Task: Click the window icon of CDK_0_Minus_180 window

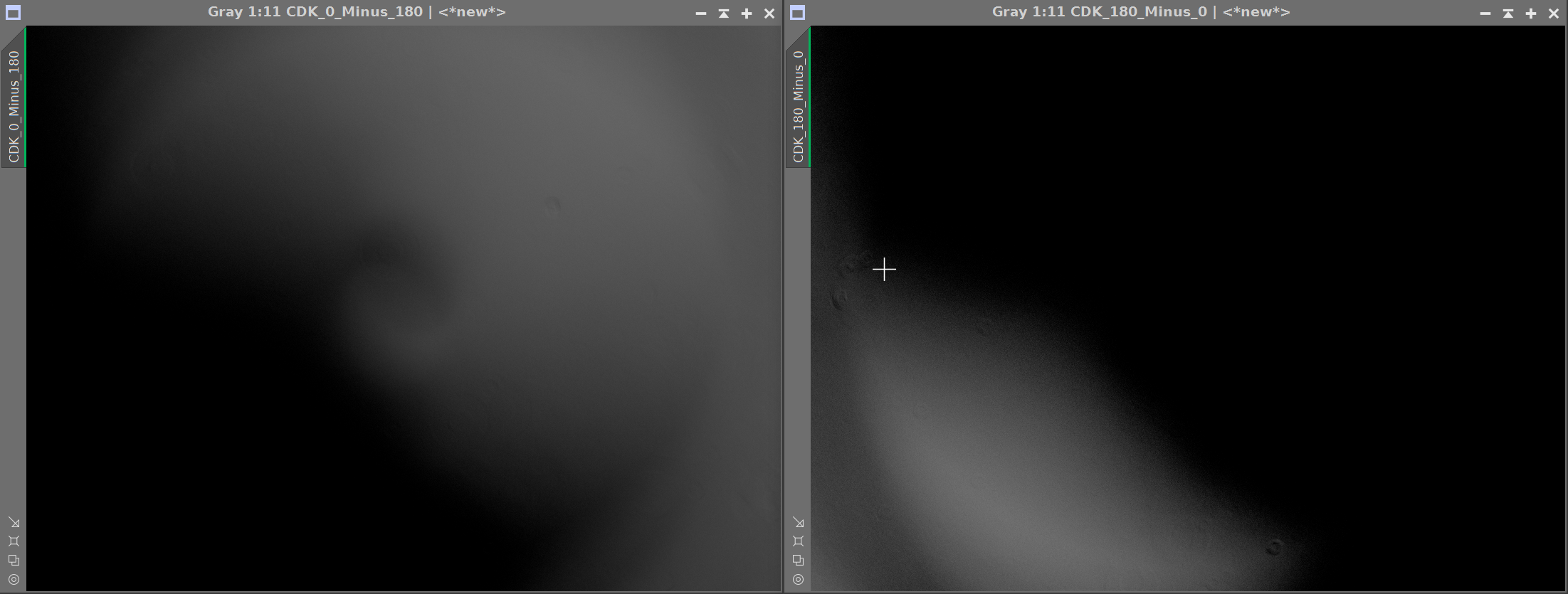Action: pyautogui.click(x=13, y=13)
